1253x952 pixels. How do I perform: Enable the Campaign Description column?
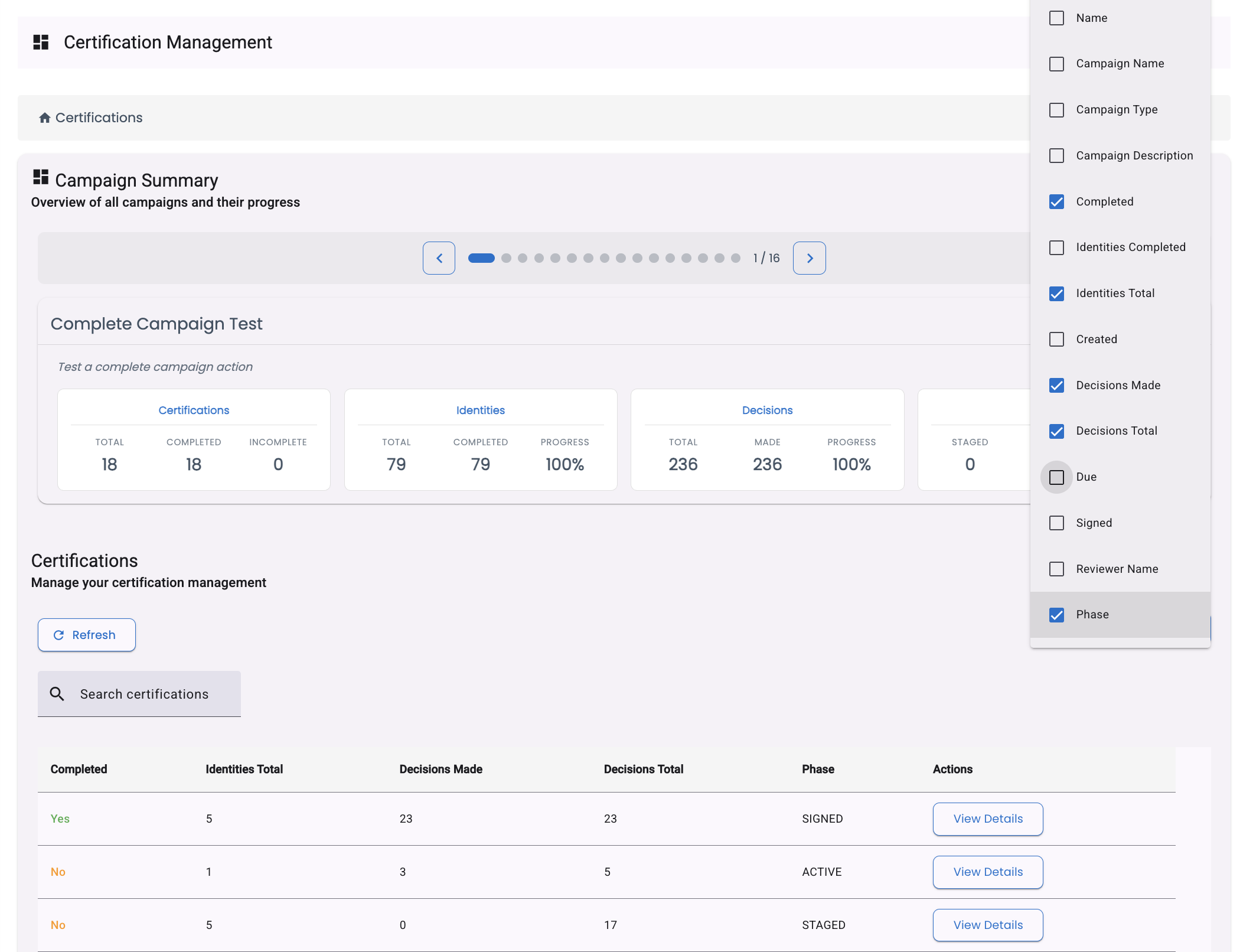[x=1056, y=155]
